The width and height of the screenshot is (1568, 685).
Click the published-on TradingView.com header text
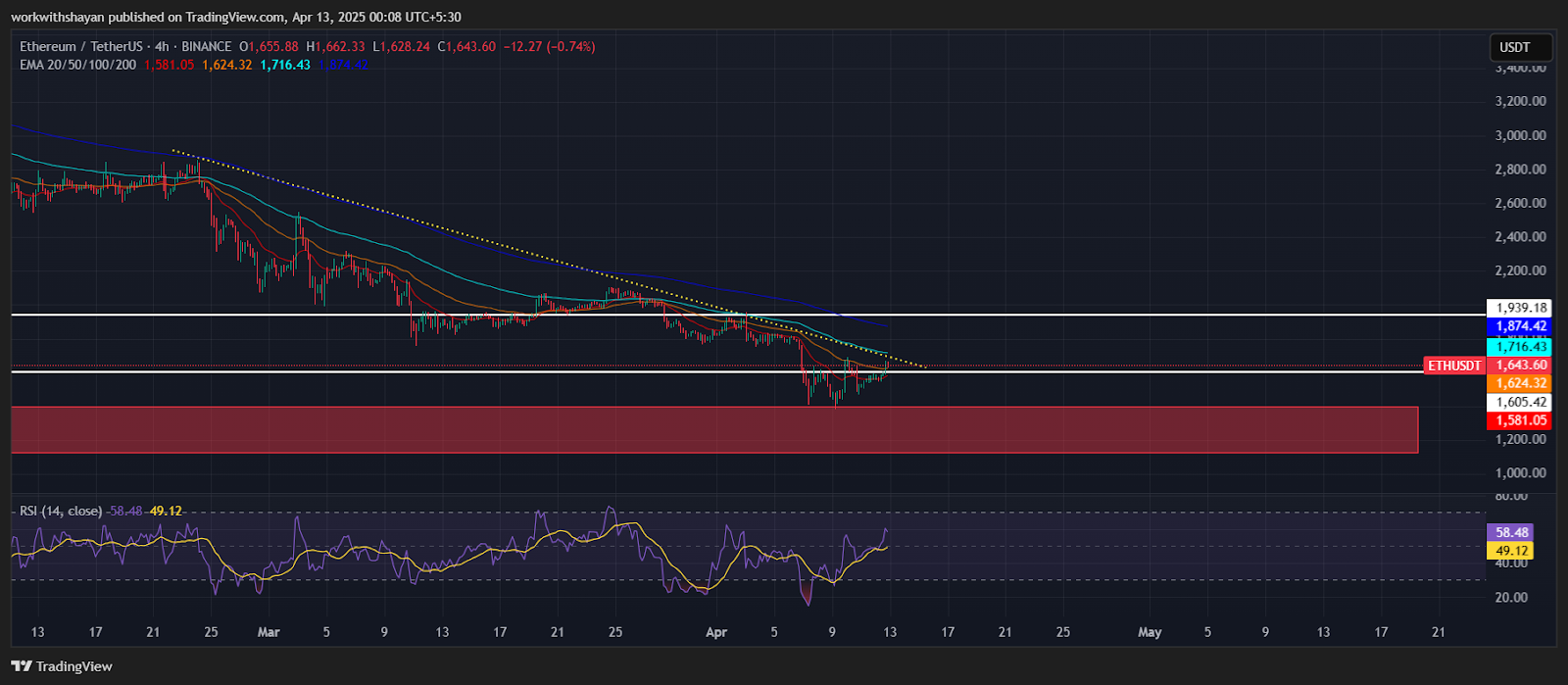pos(236,17)
